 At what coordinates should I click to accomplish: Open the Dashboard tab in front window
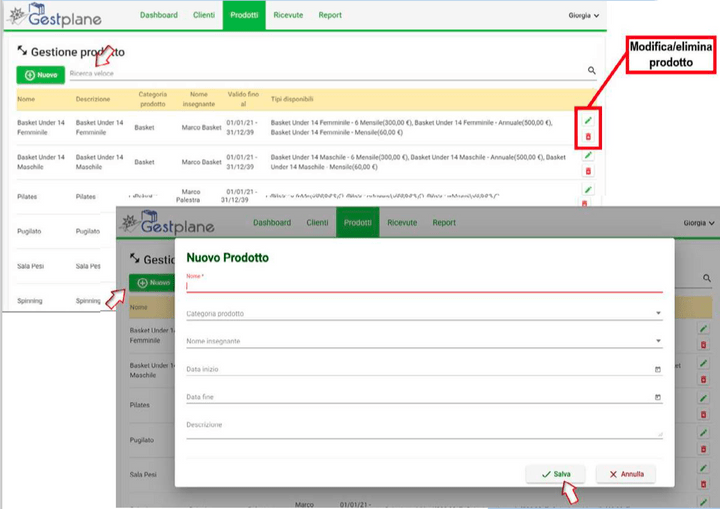pyautogui.click(x=272, y=223)
